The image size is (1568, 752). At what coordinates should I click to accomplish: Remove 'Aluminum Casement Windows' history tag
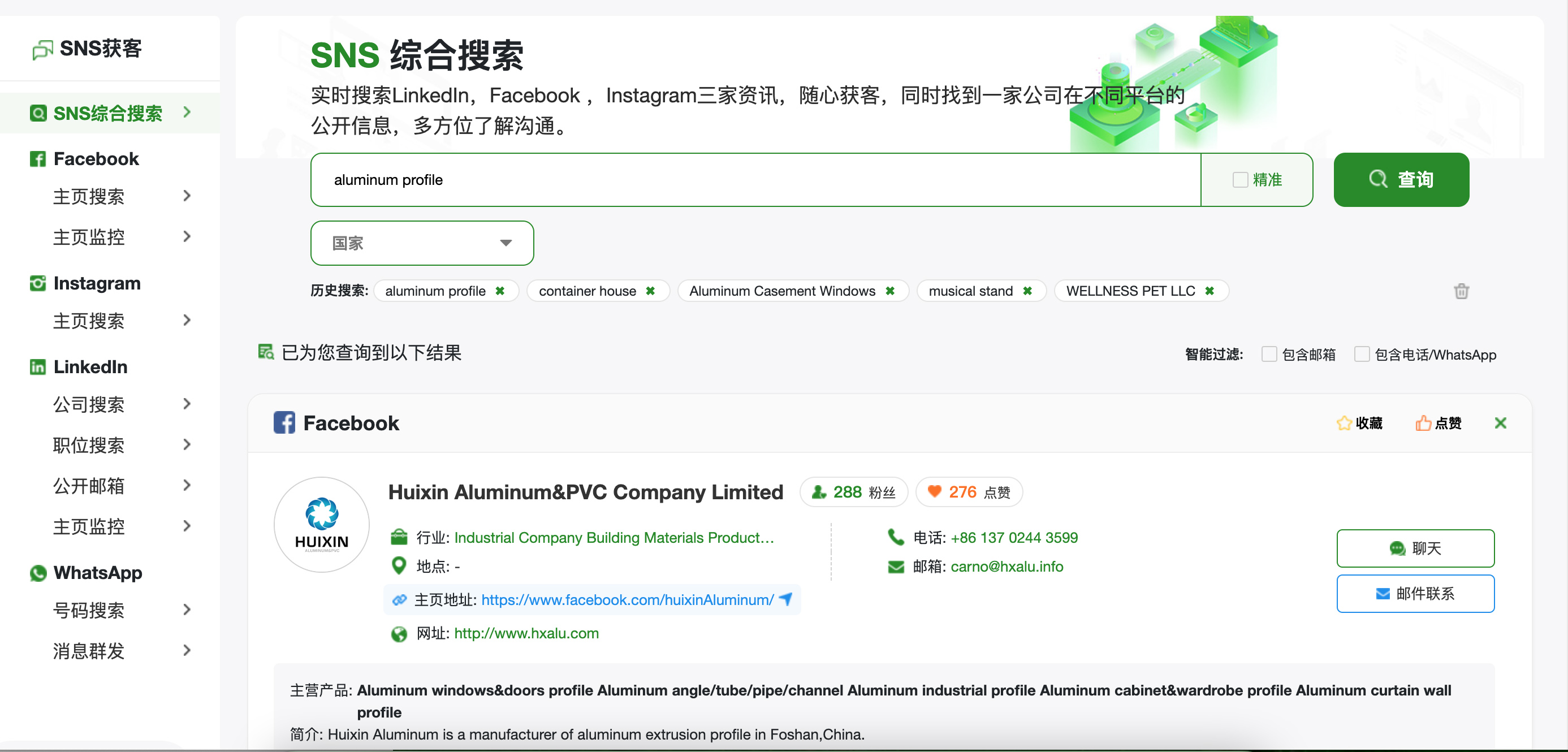click(890, 291)
